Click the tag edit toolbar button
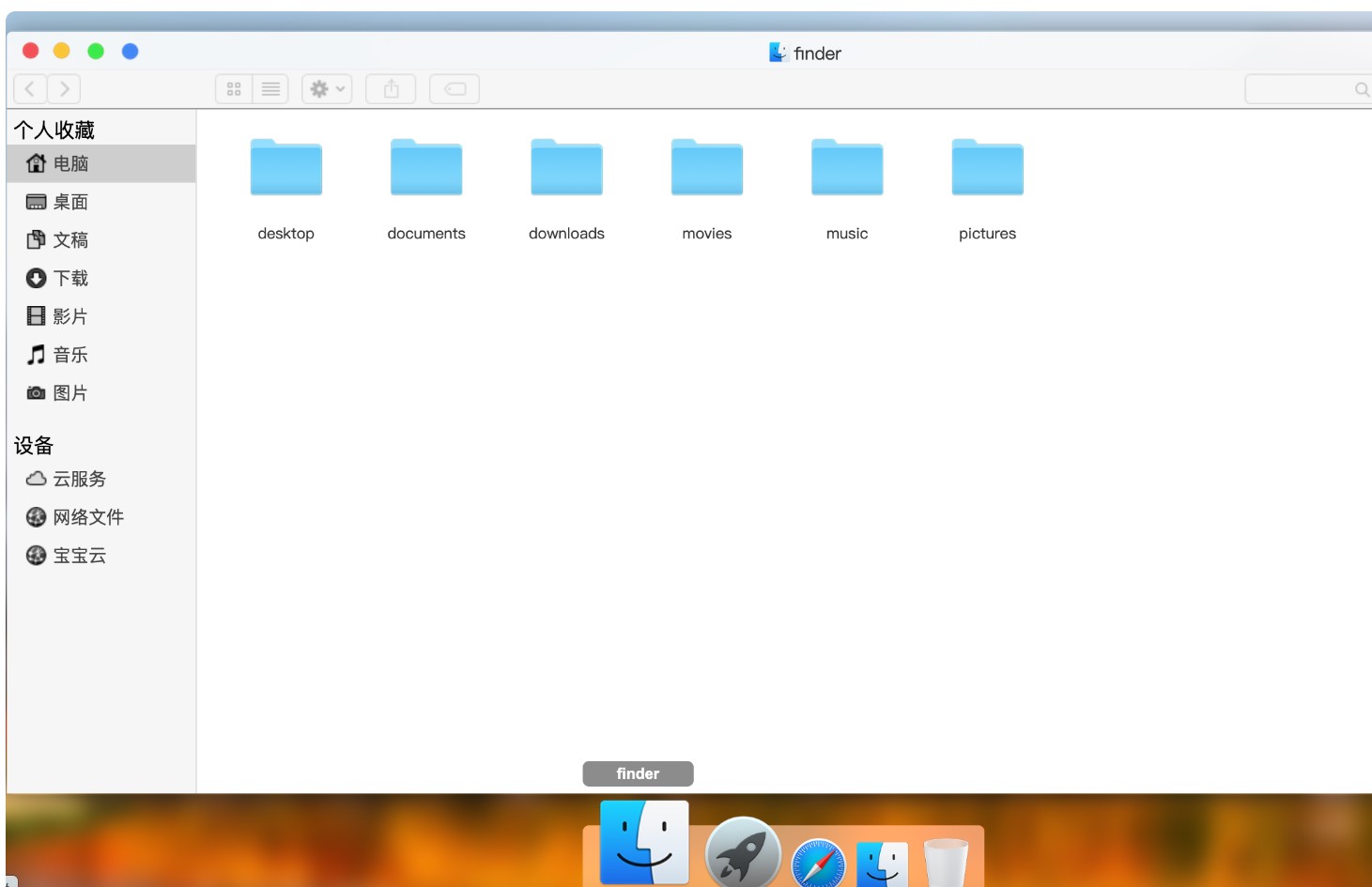 [x=455, y=89]
